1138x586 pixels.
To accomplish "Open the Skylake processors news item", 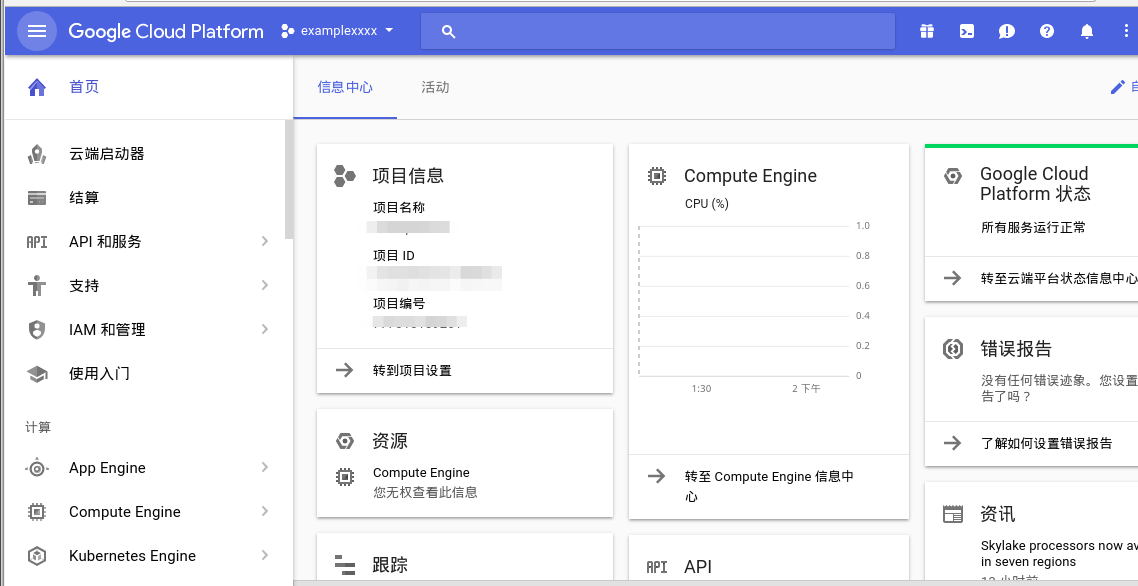I will click(x=1059, y=553).
